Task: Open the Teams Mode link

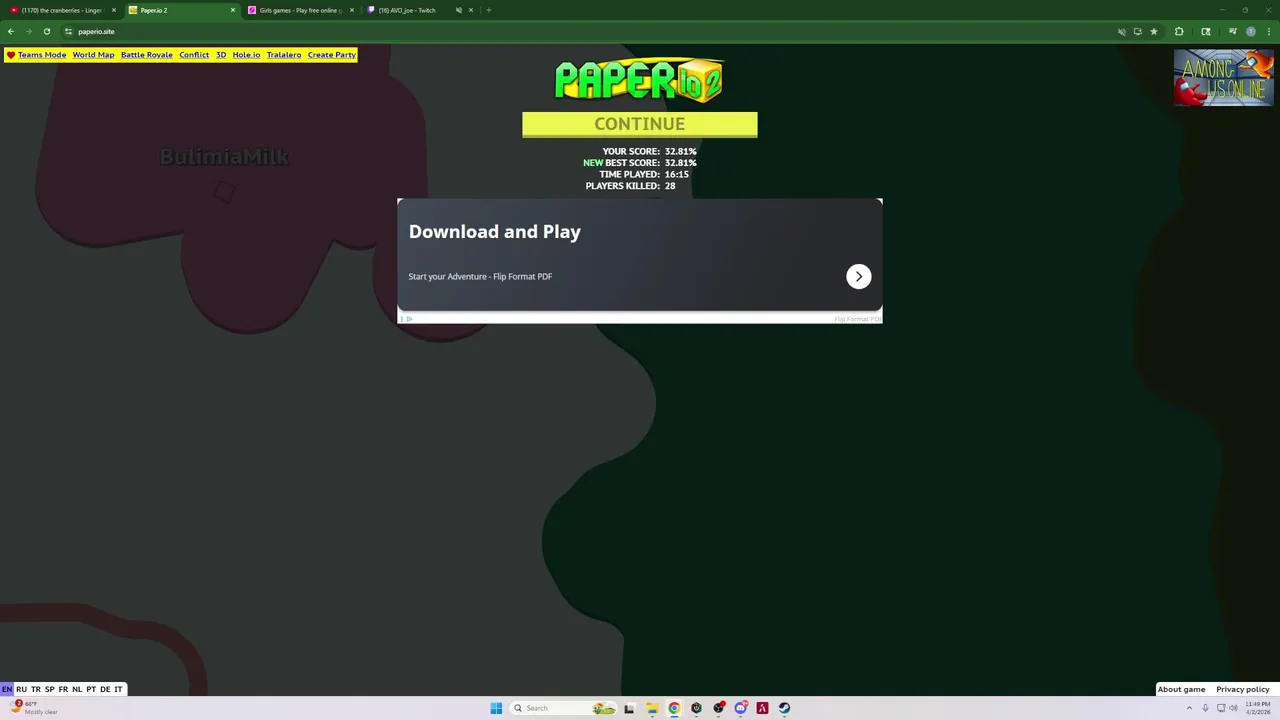Action: (42, 55)
